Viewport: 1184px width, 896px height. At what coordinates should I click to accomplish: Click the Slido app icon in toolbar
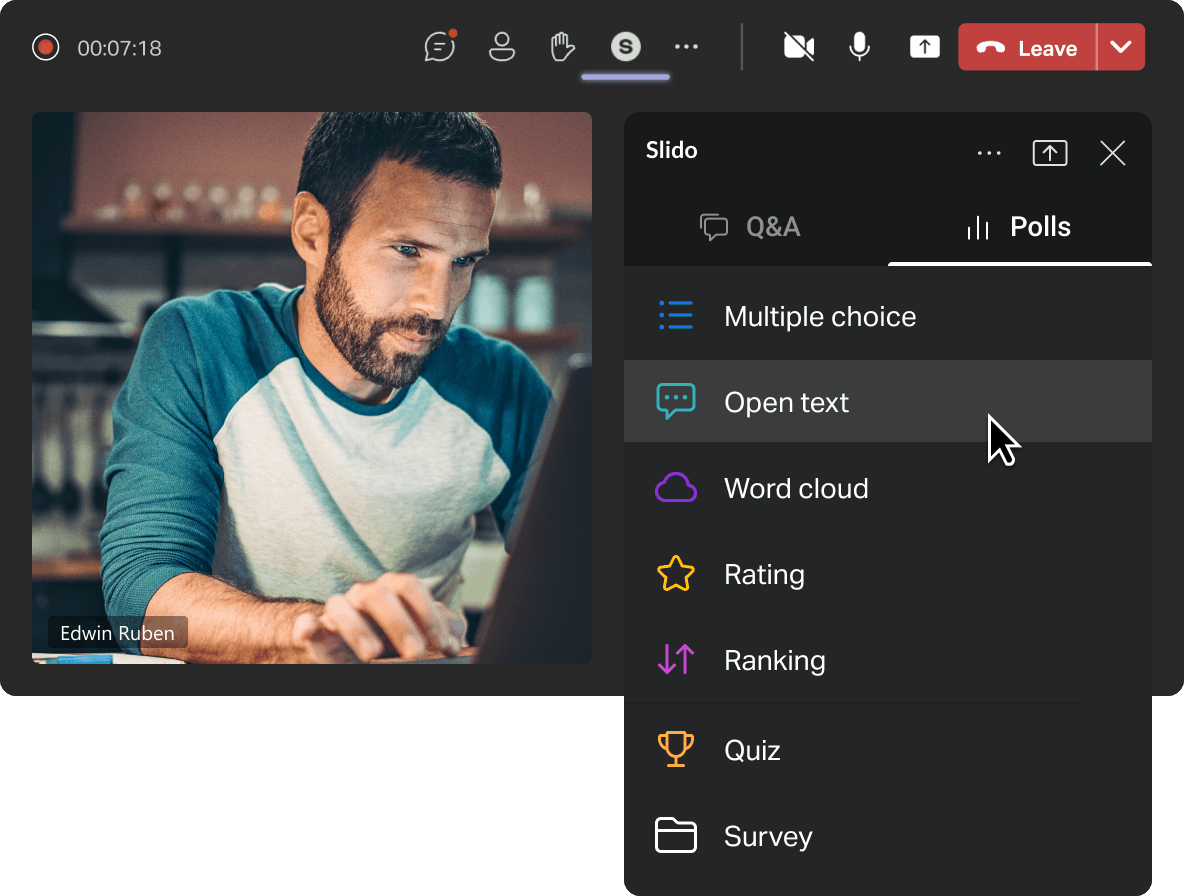626,47
